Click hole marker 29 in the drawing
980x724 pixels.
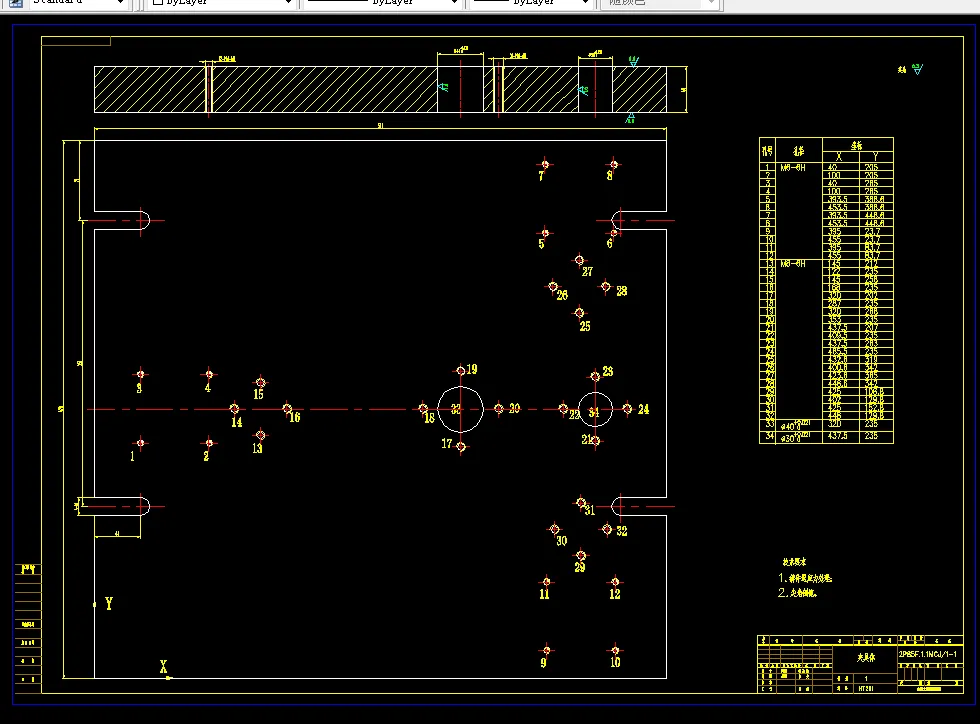click(581, 555)
